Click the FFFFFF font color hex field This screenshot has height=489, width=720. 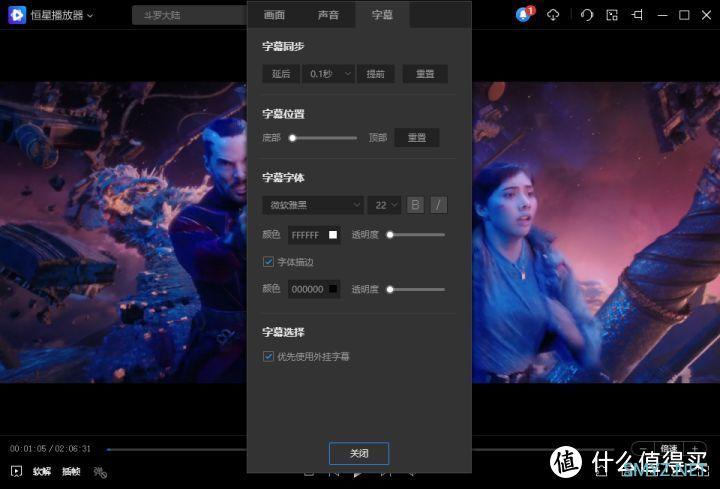point(306,235)
